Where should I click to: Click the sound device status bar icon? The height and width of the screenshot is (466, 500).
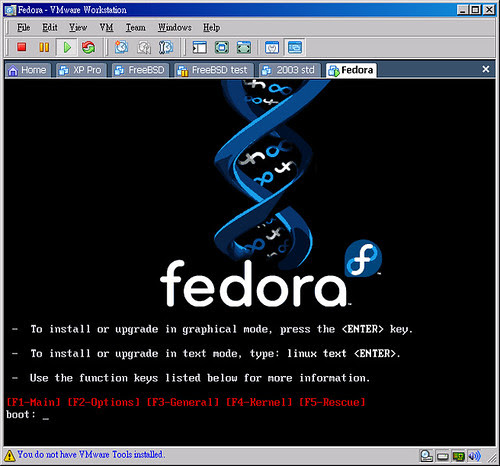[x=474, y=455]
